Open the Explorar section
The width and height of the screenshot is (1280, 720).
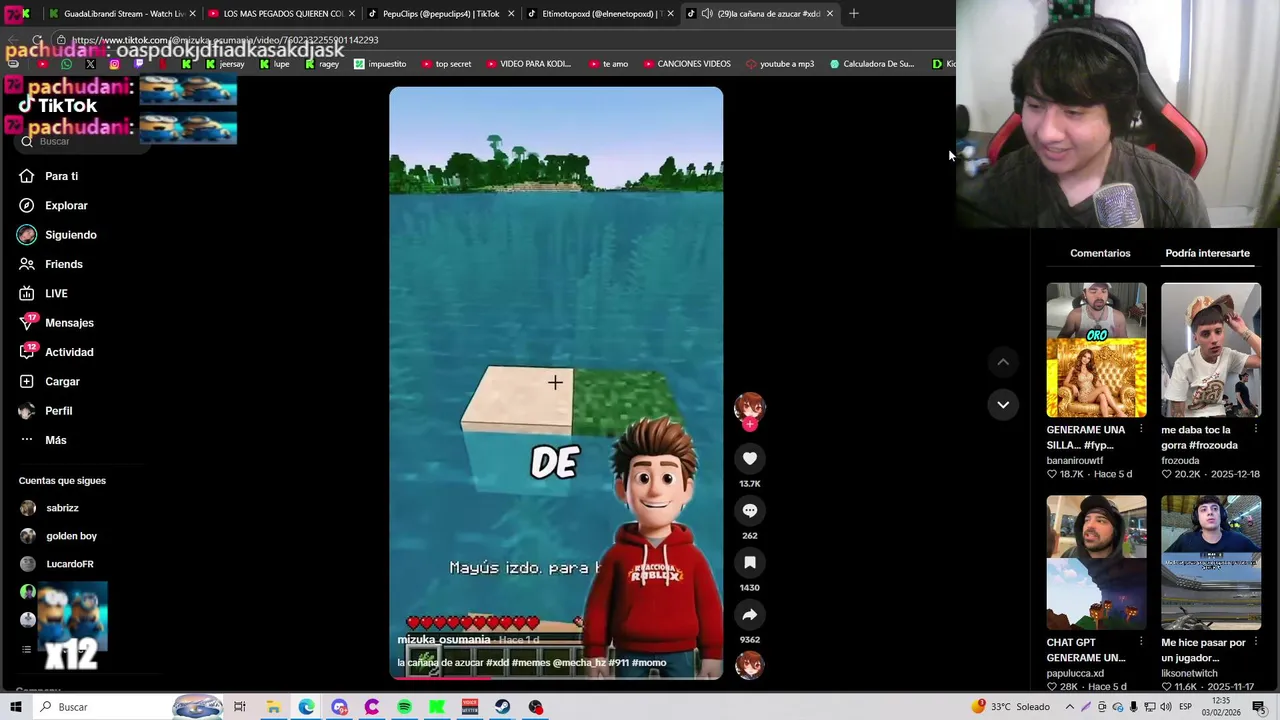click(53, 205)
